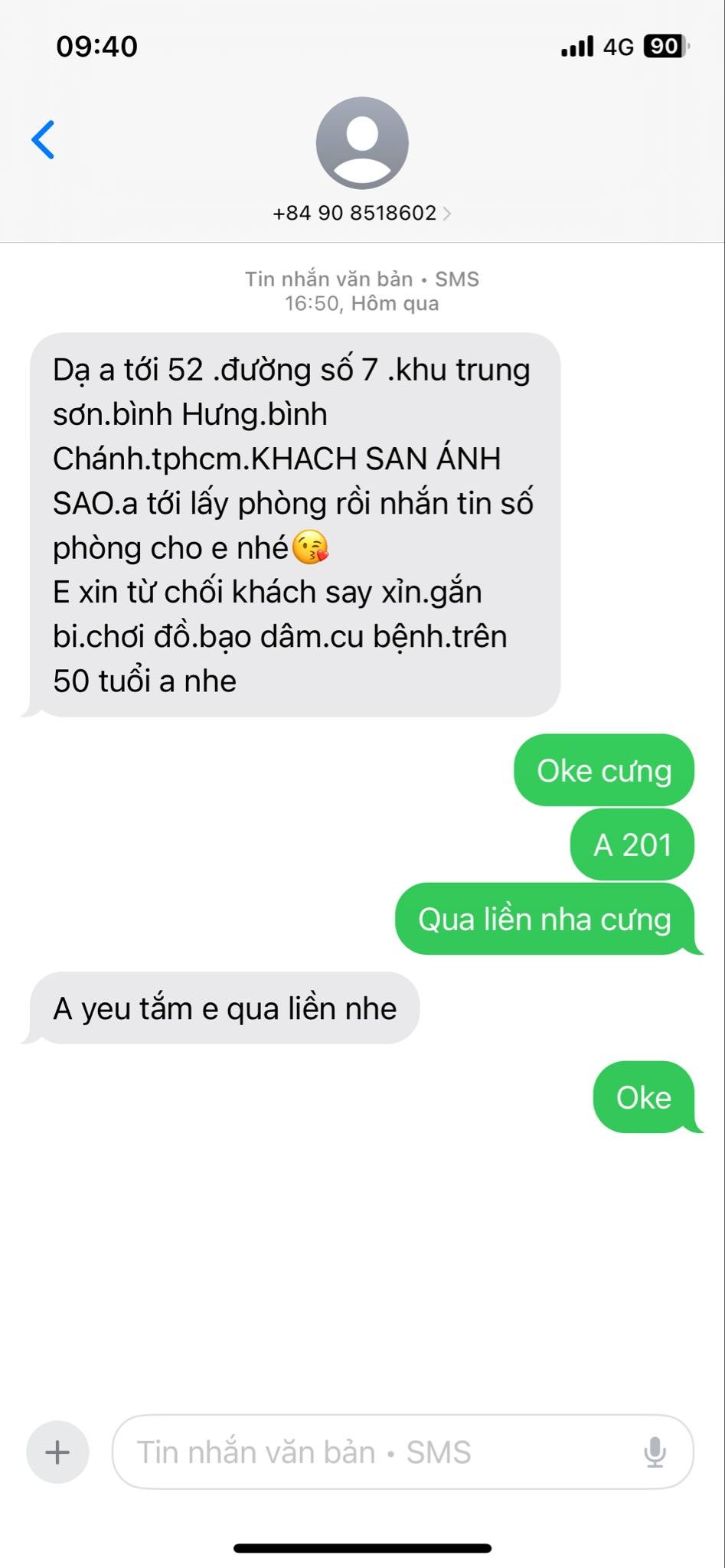The width and height of the screenshot is (725, 1568).
Task: Tap the home indicator bar
Action: [362, 1548]
